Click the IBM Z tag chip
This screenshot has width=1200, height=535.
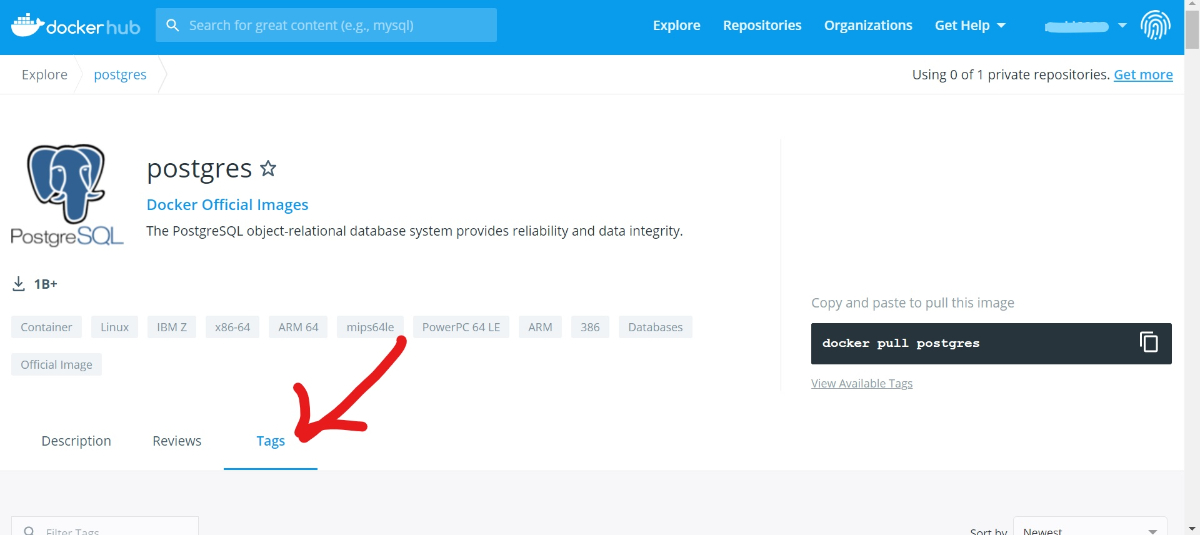pos(172,327)
